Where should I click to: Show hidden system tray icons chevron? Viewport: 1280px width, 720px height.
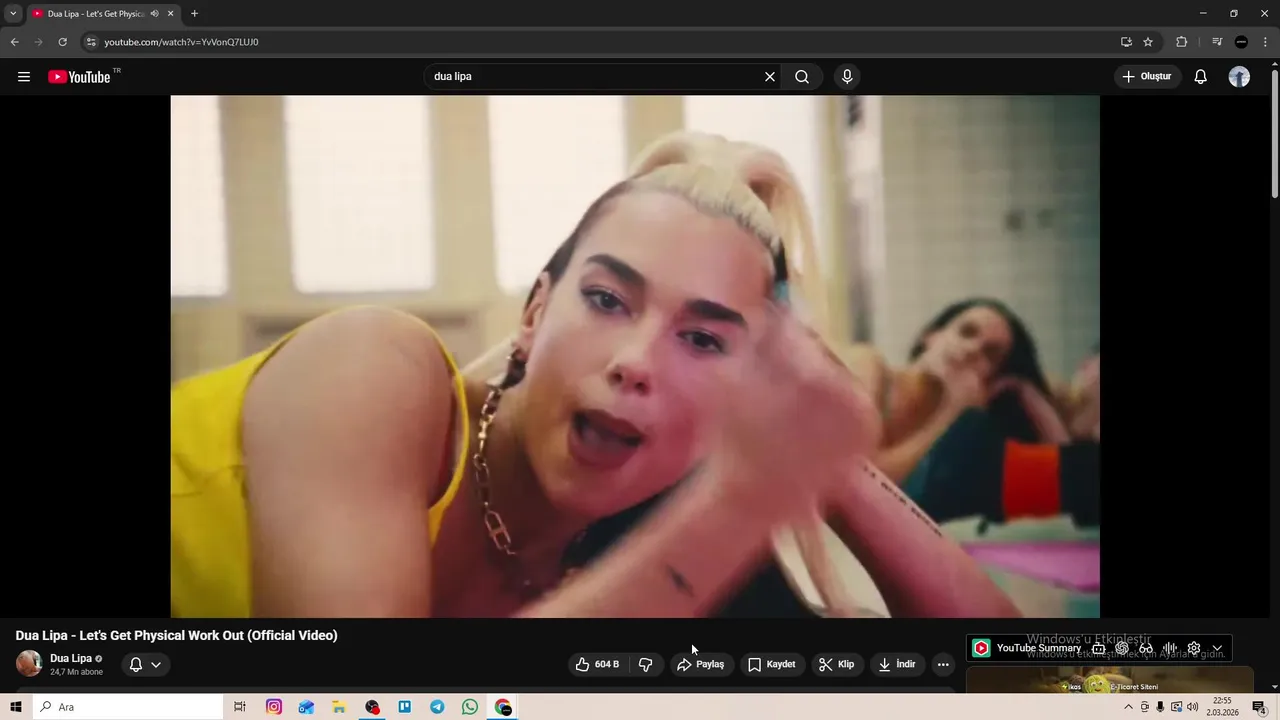tap(1129, 707)
